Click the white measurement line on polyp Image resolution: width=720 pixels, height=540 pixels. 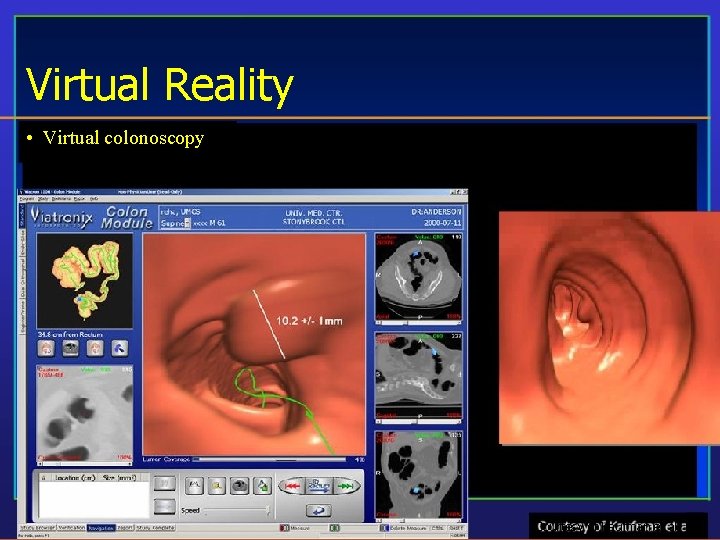pyautogui.click(x=269, y=324)
